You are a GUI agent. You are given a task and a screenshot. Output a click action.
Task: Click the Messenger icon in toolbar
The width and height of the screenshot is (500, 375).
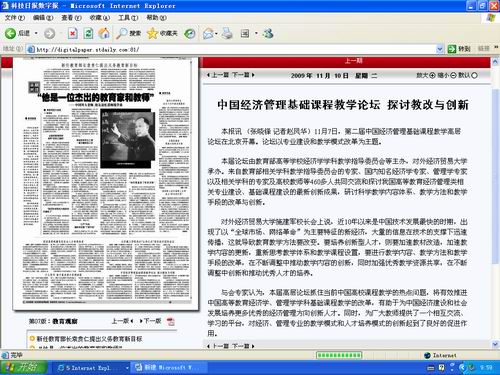click(268, 33)
